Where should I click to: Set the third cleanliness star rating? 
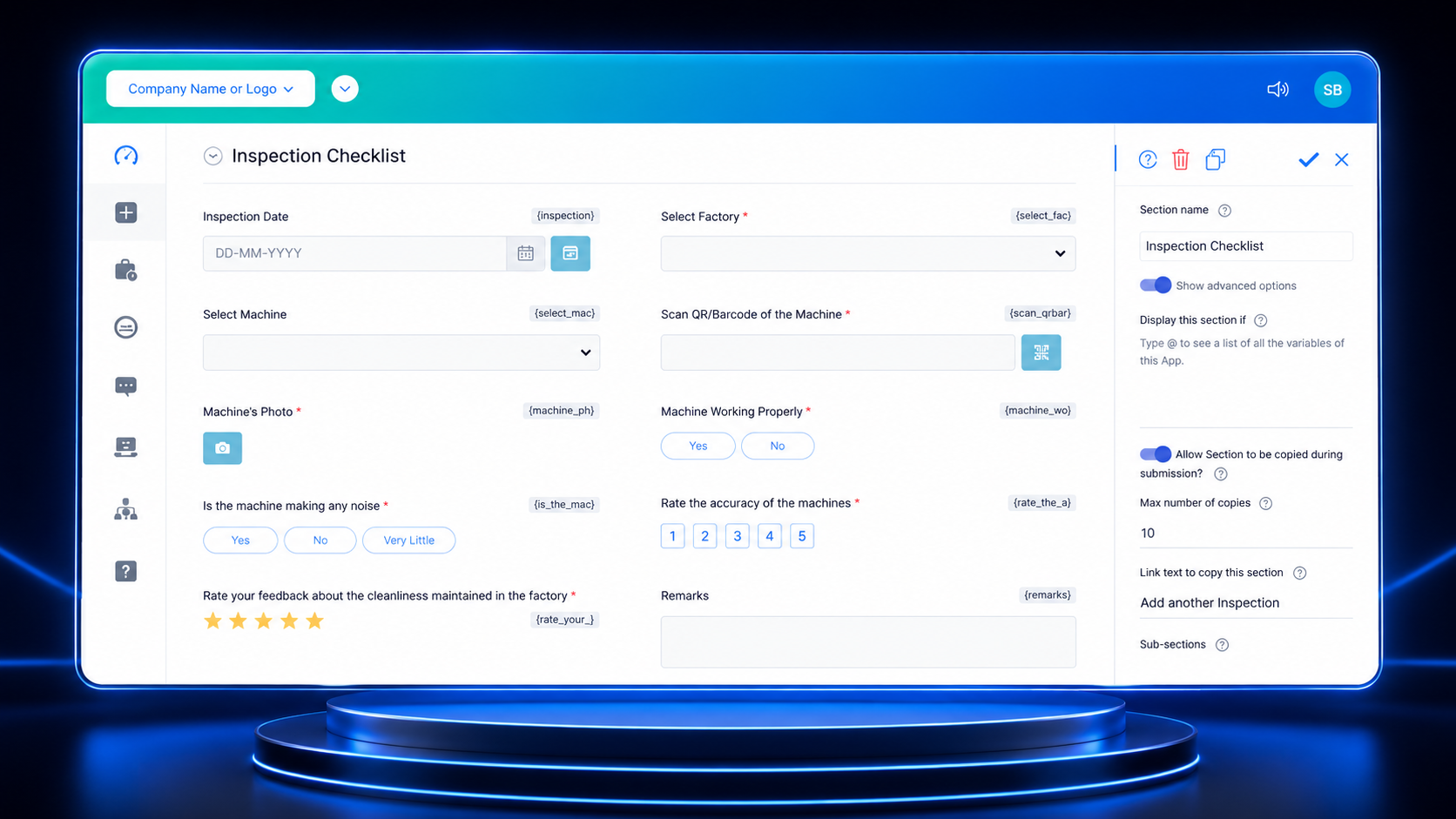[x=264, y=621]
